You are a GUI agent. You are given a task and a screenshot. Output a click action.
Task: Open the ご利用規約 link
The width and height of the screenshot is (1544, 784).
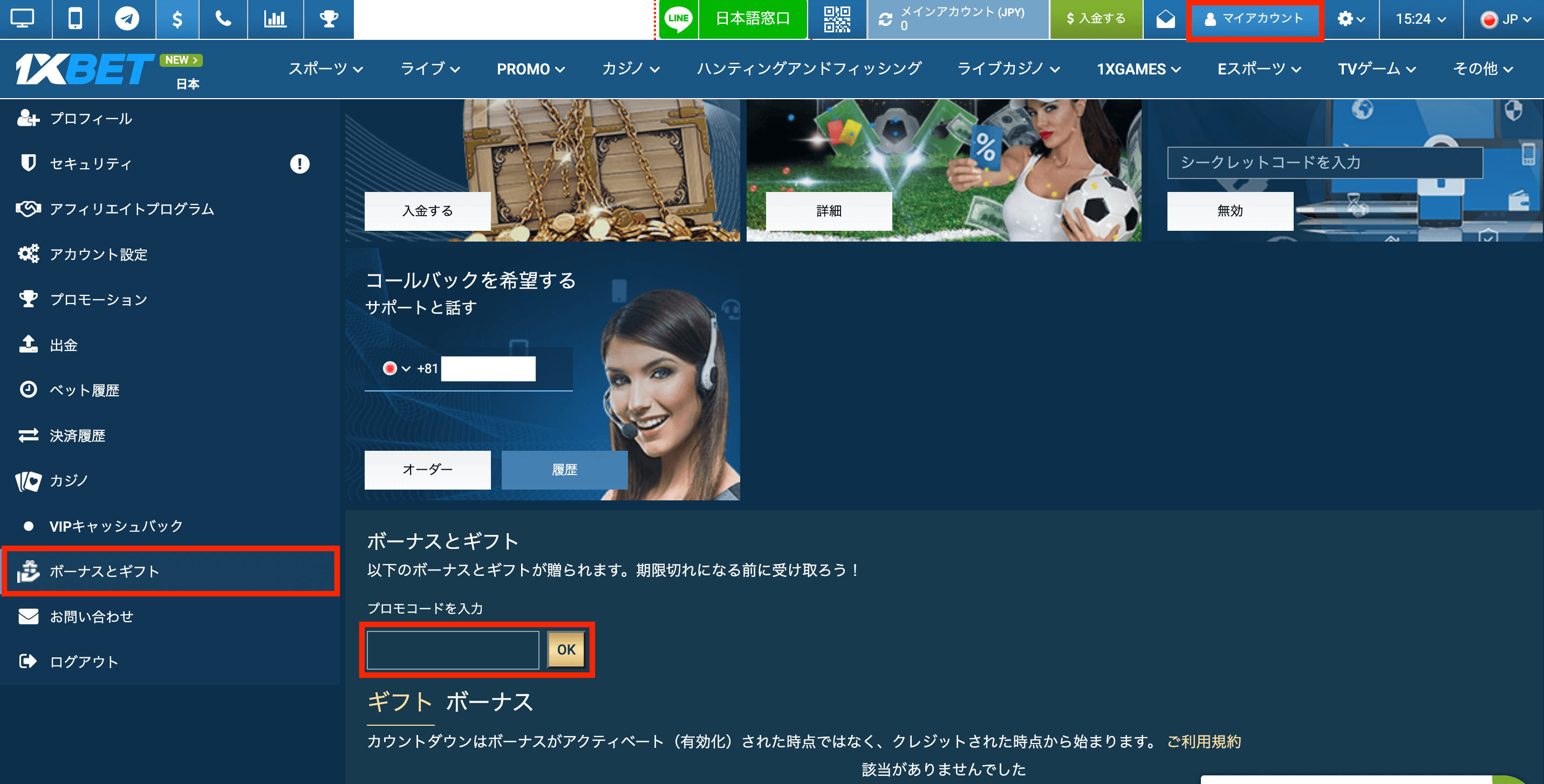click(x=1204, y=742)
